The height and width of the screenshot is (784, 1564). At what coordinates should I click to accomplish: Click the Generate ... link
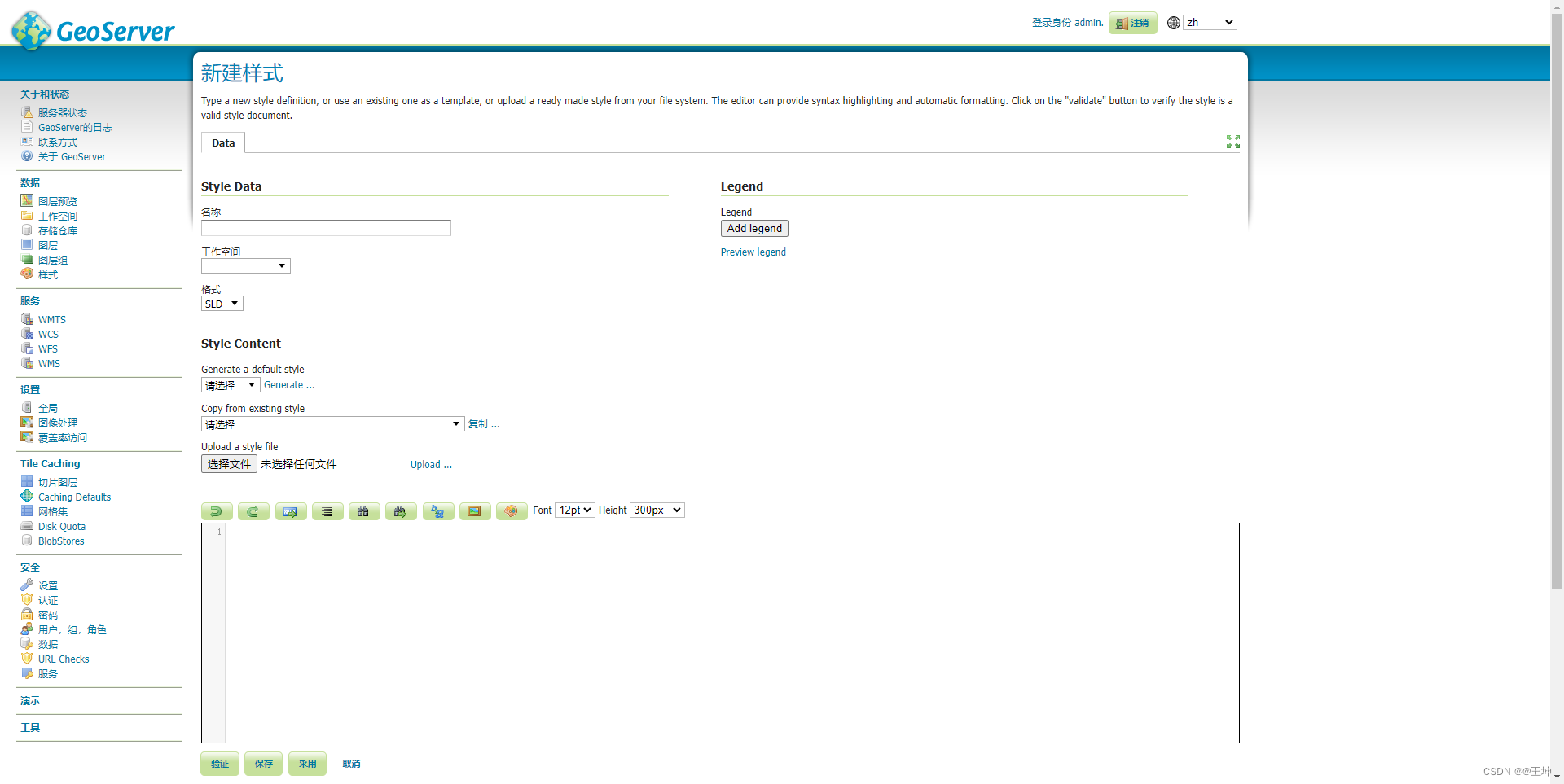click(289, 385)
